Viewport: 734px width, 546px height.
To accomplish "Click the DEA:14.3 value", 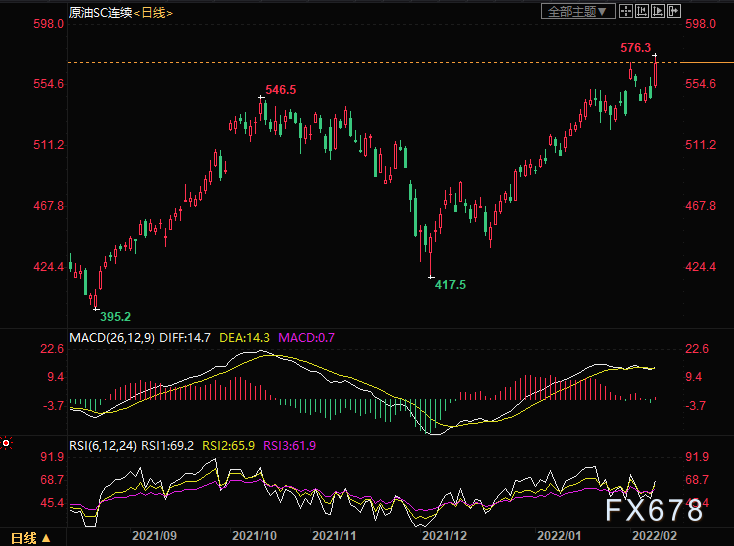I will point(244,338).
